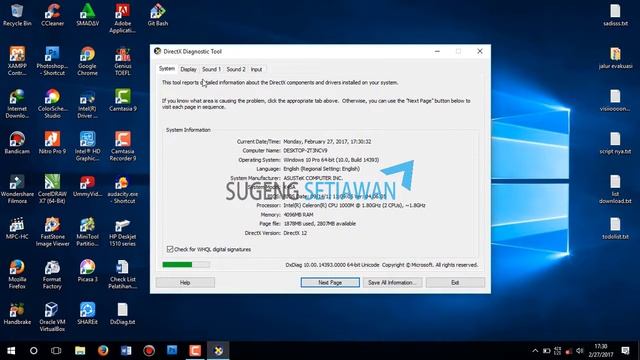
Task: Click the Exit button in DxDiag
Action: [455, 282]
